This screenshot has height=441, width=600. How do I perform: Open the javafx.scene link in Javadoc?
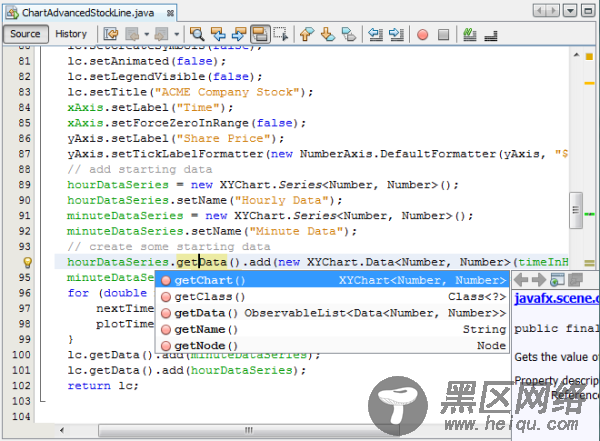pos(556,298)
